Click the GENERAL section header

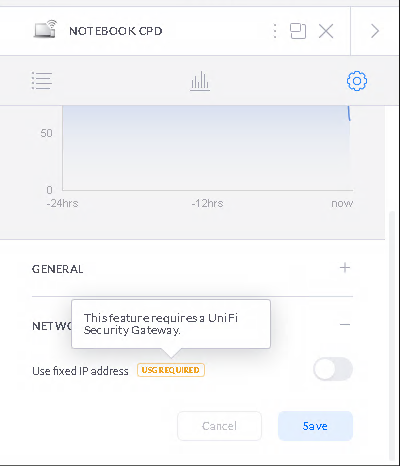tap(192, 269)
